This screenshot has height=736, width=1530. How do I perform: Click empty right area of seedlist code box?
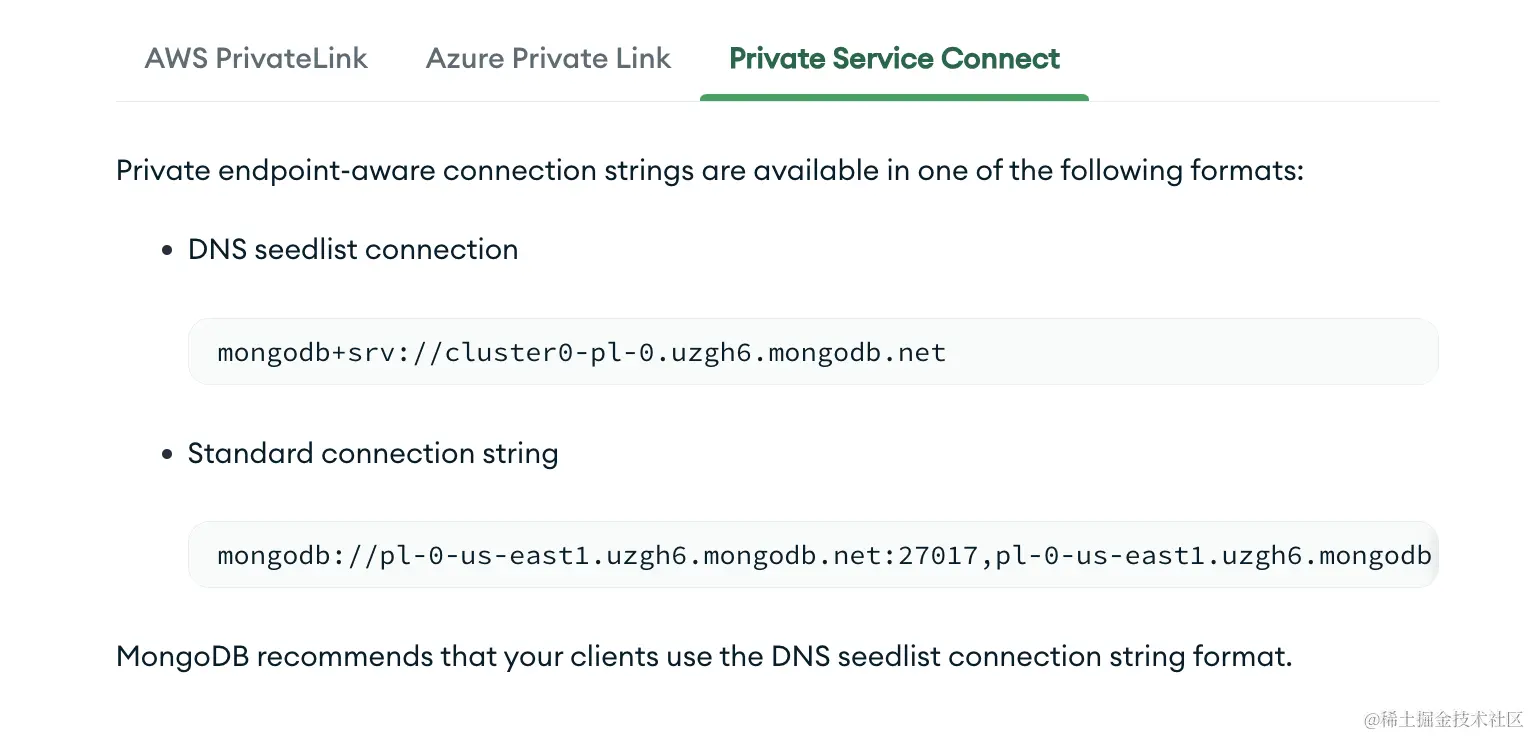pos(1200,352)
